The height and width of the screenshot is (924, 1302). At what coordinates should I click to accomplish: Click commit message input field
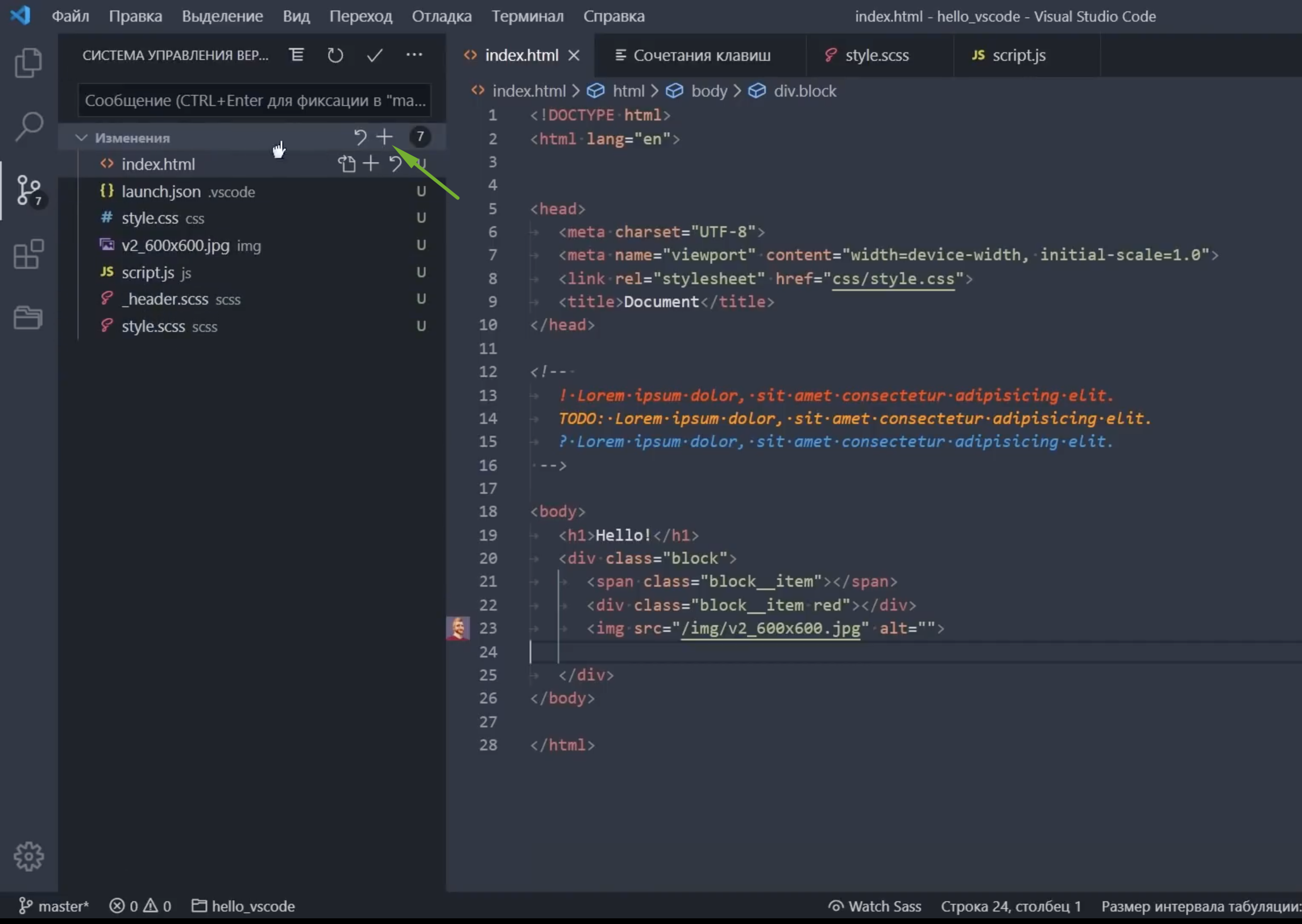pyautogui.click(x=255, y=101)
